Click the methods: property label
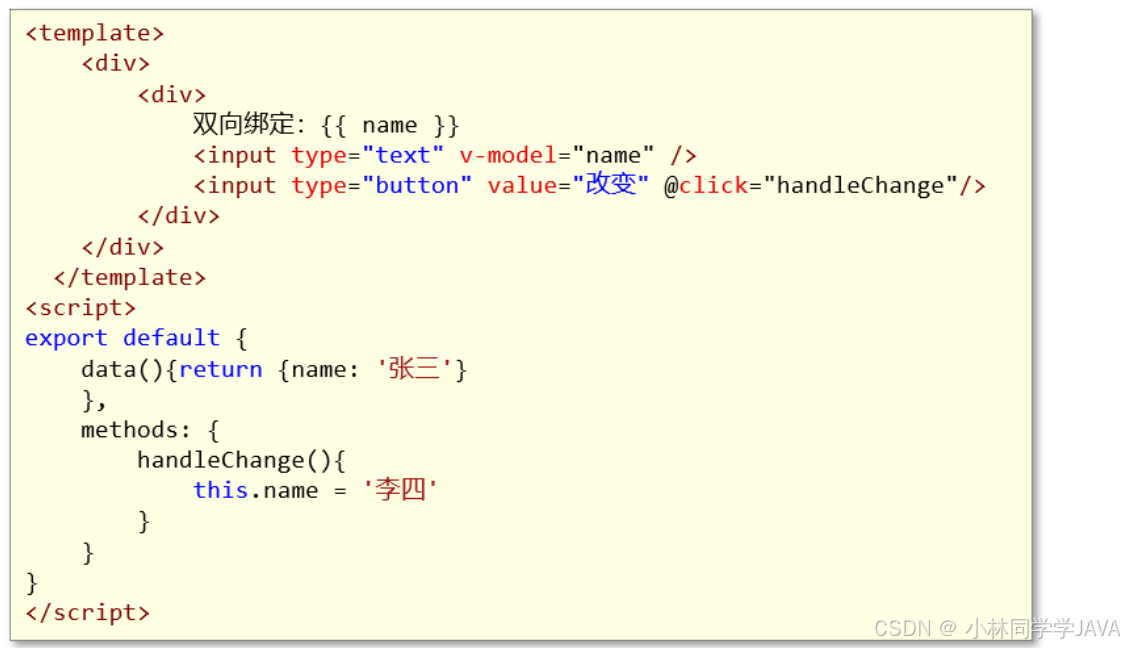 tap(136, 430)
